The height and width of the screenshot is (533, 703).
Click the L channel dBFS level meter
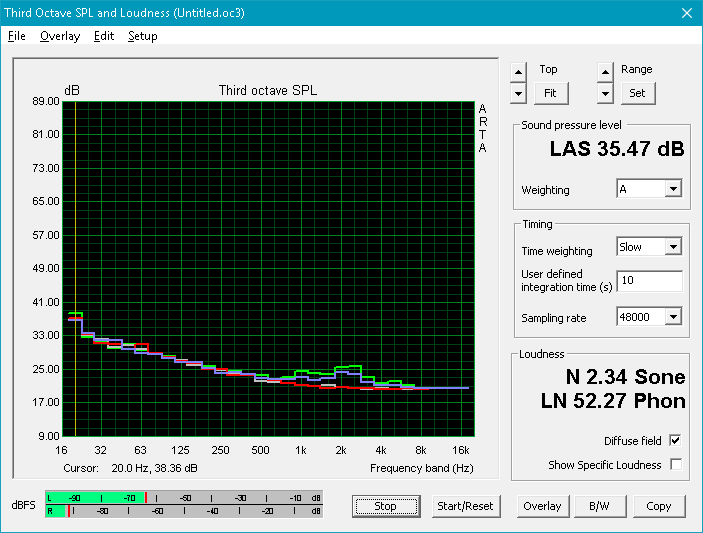click(x=184, y=498)
